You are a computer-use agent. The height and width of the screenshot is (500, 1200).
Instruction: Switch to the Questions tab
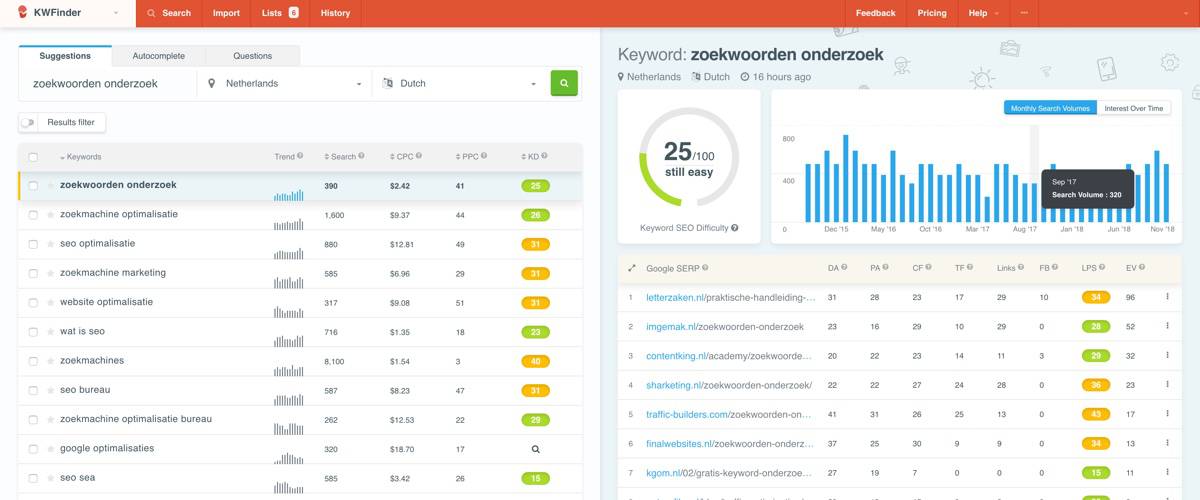(x=253, y=56)
